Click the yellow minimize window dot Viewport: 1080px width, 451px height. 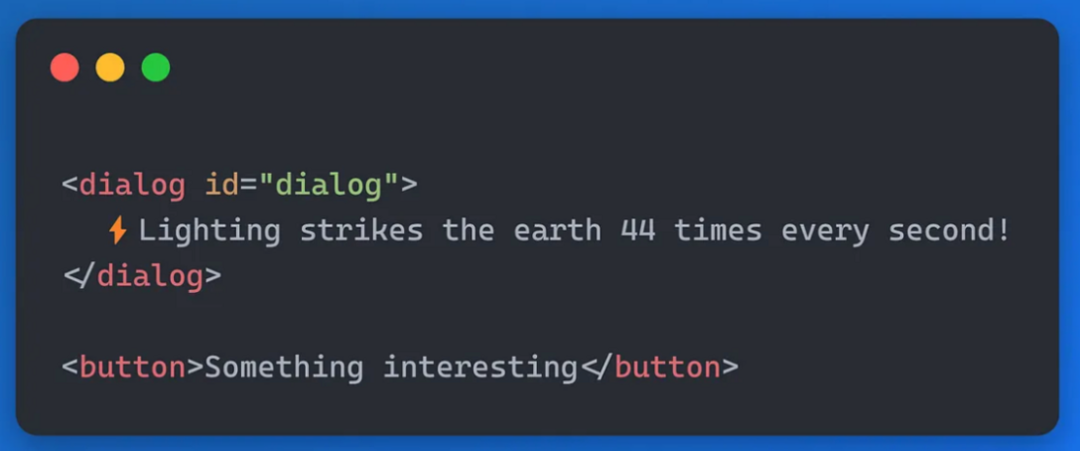click(x=110, y=67)
